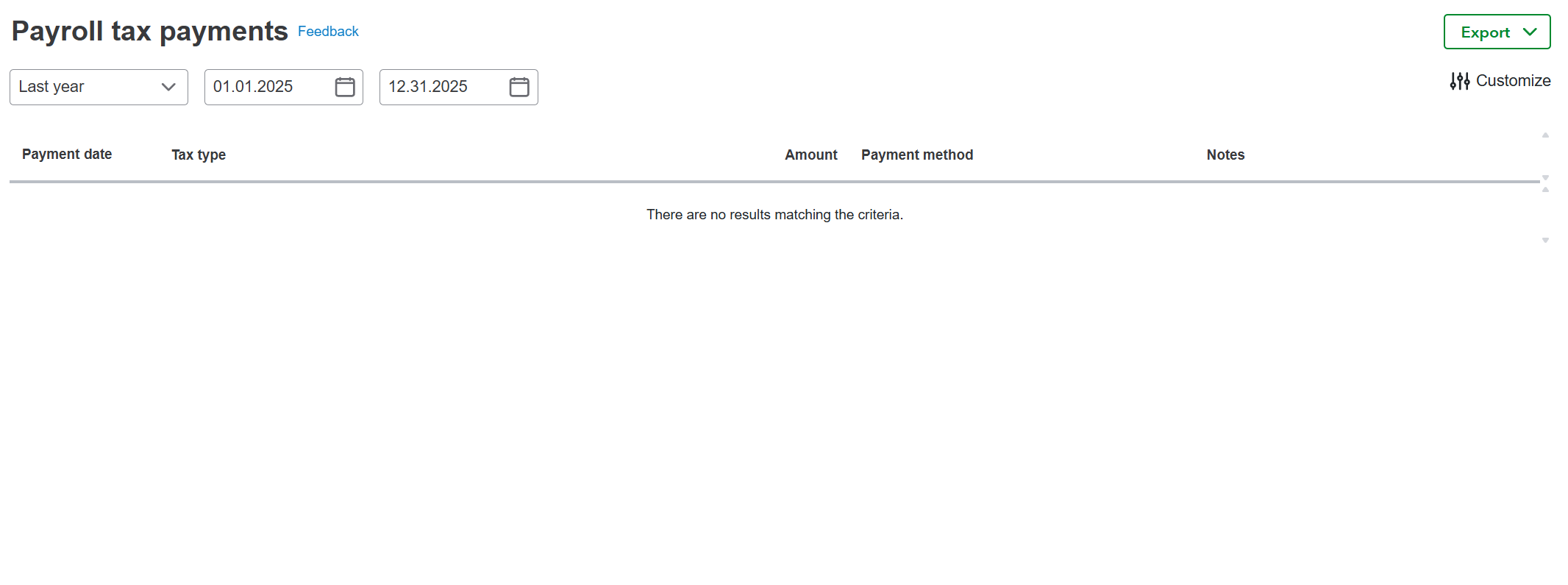Click into the 12.31.2025 end date field
The height and width of the screenshot is (585, 1568).
coord(440,87)
